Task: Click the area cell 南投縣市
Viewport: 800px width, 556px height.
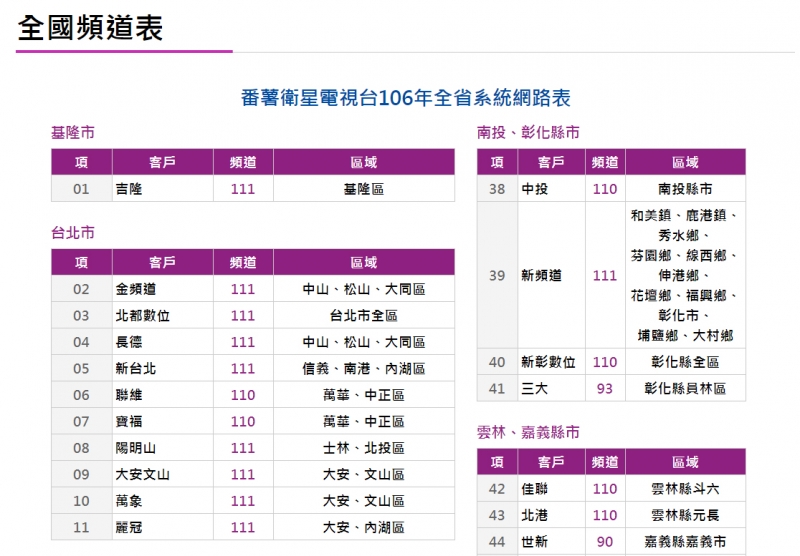Action: (x=685, y=189)
